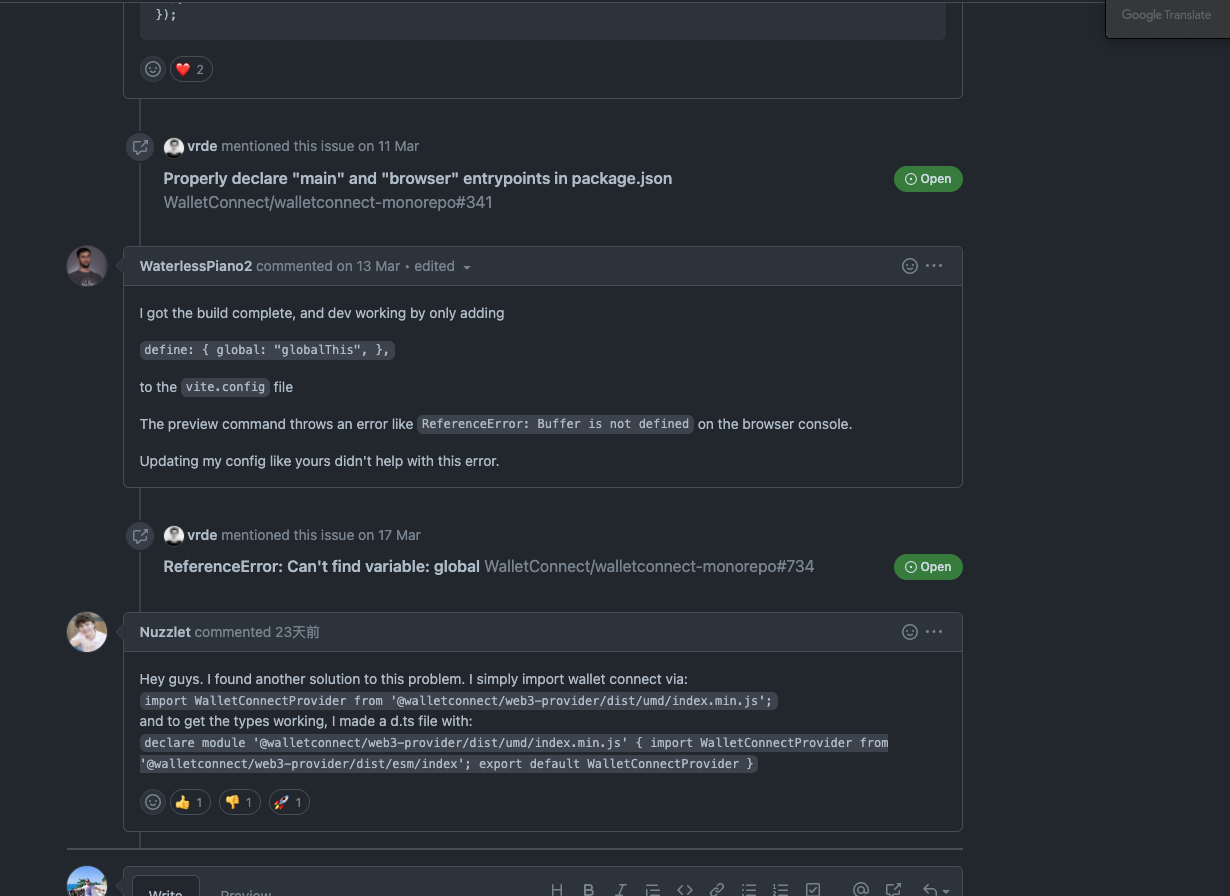Click the insert code icon

coord(685,889)
